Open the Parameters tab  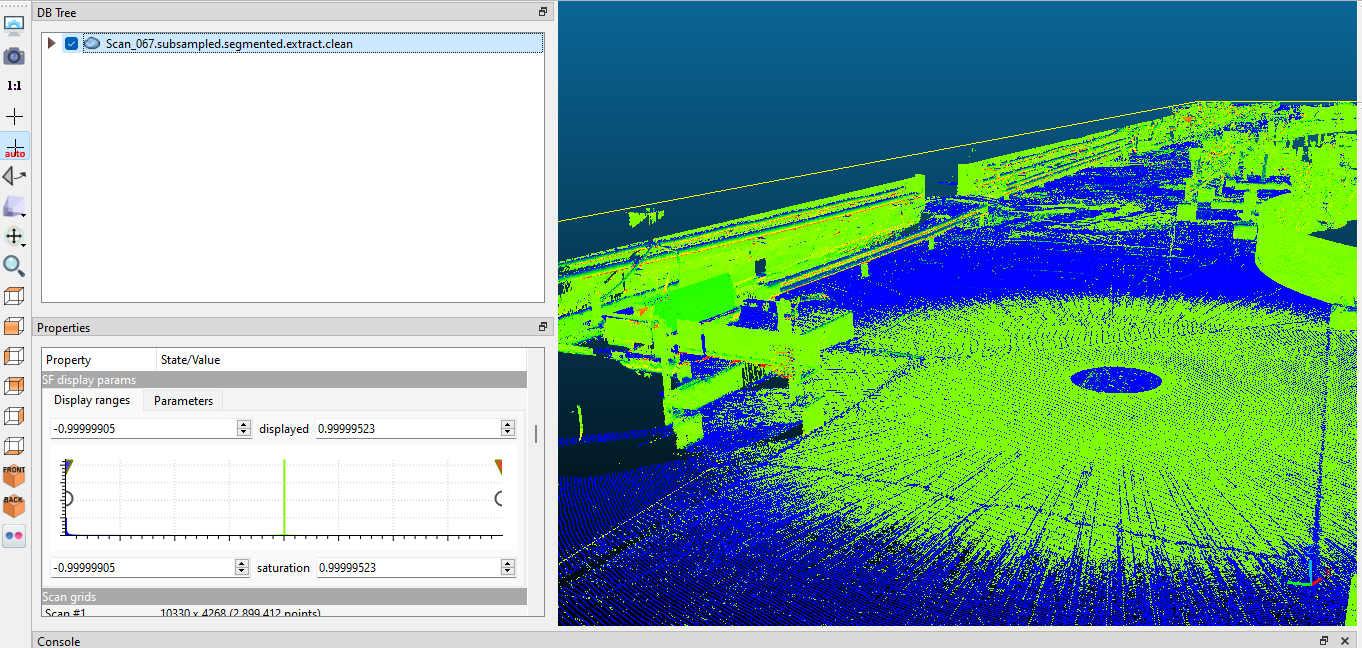tap(183, 401)
